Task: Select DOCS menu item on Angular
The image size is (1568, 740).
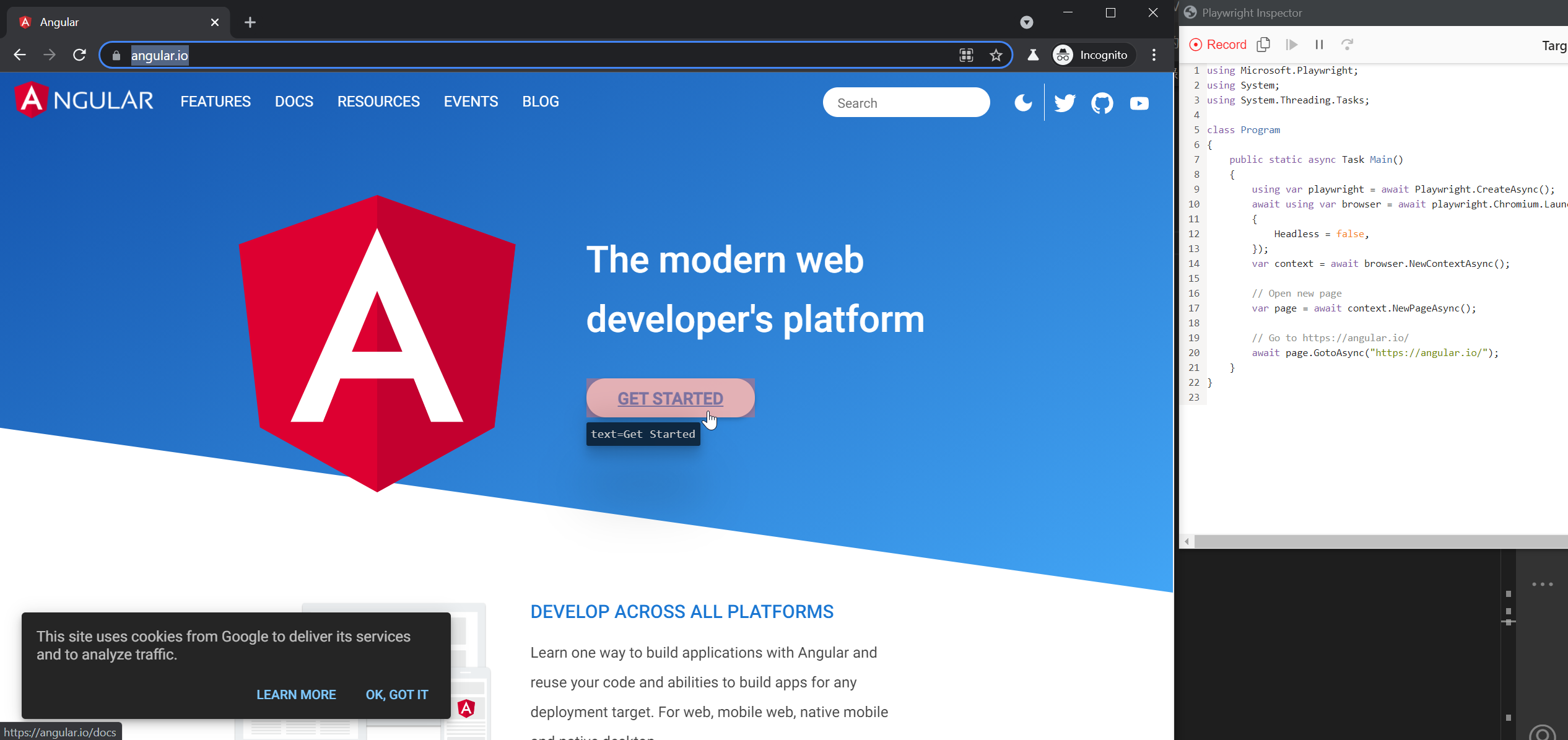Action: (293, 101)
